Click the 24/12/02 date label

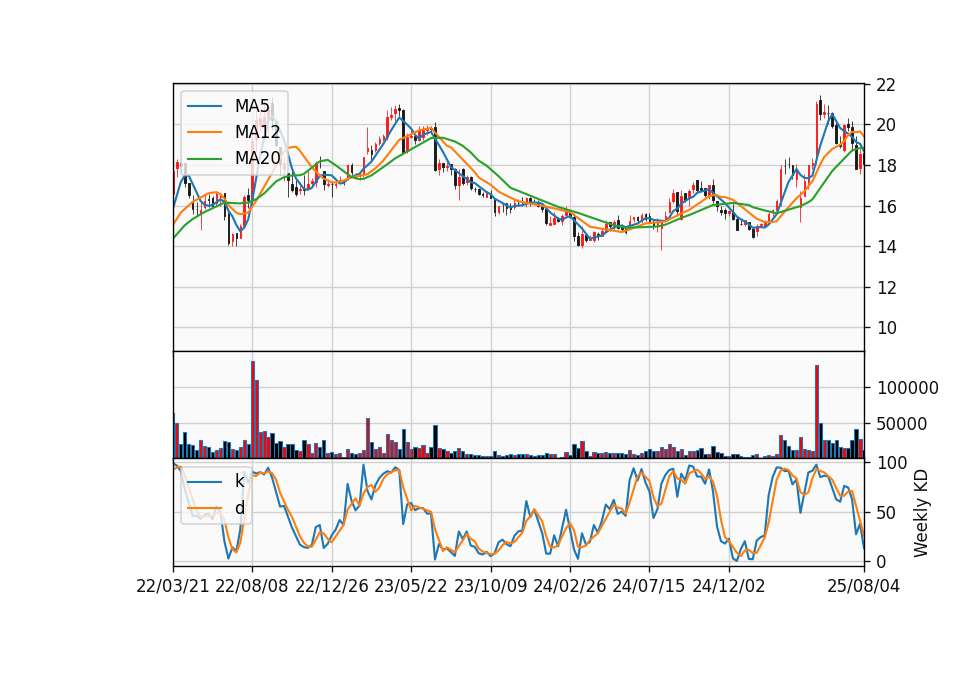729,586
